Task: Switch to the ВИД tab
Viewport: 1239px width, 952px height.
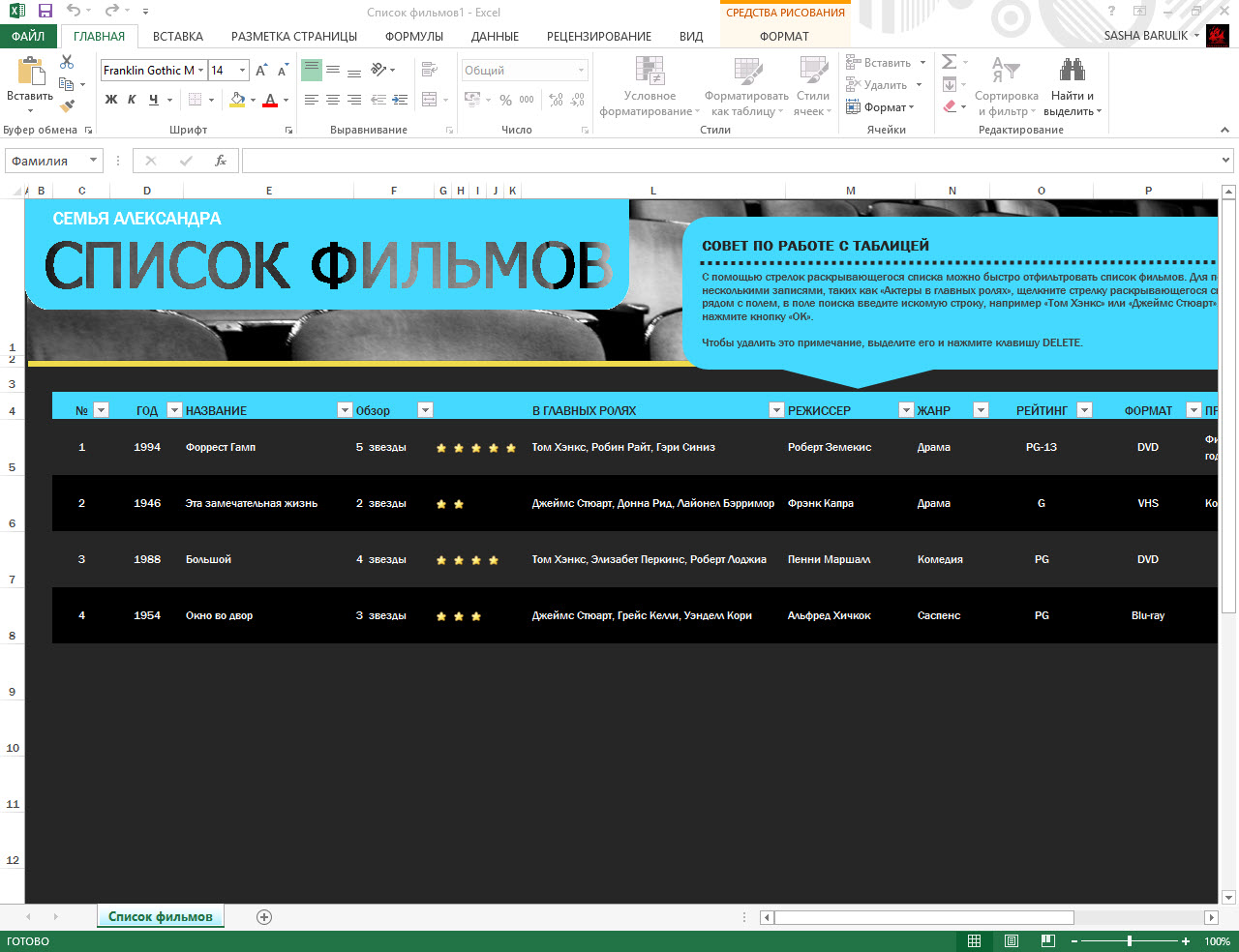Action: click(691, 37)
